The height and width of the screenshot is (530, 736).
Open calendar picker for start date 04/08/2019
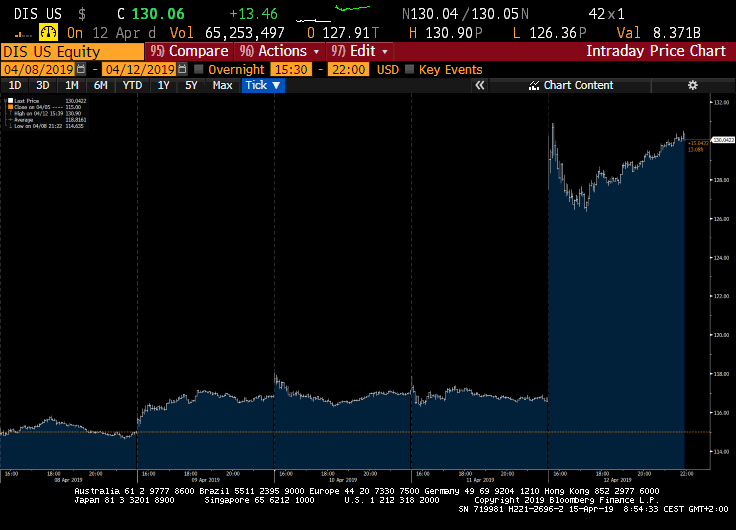tap(81, 69)
